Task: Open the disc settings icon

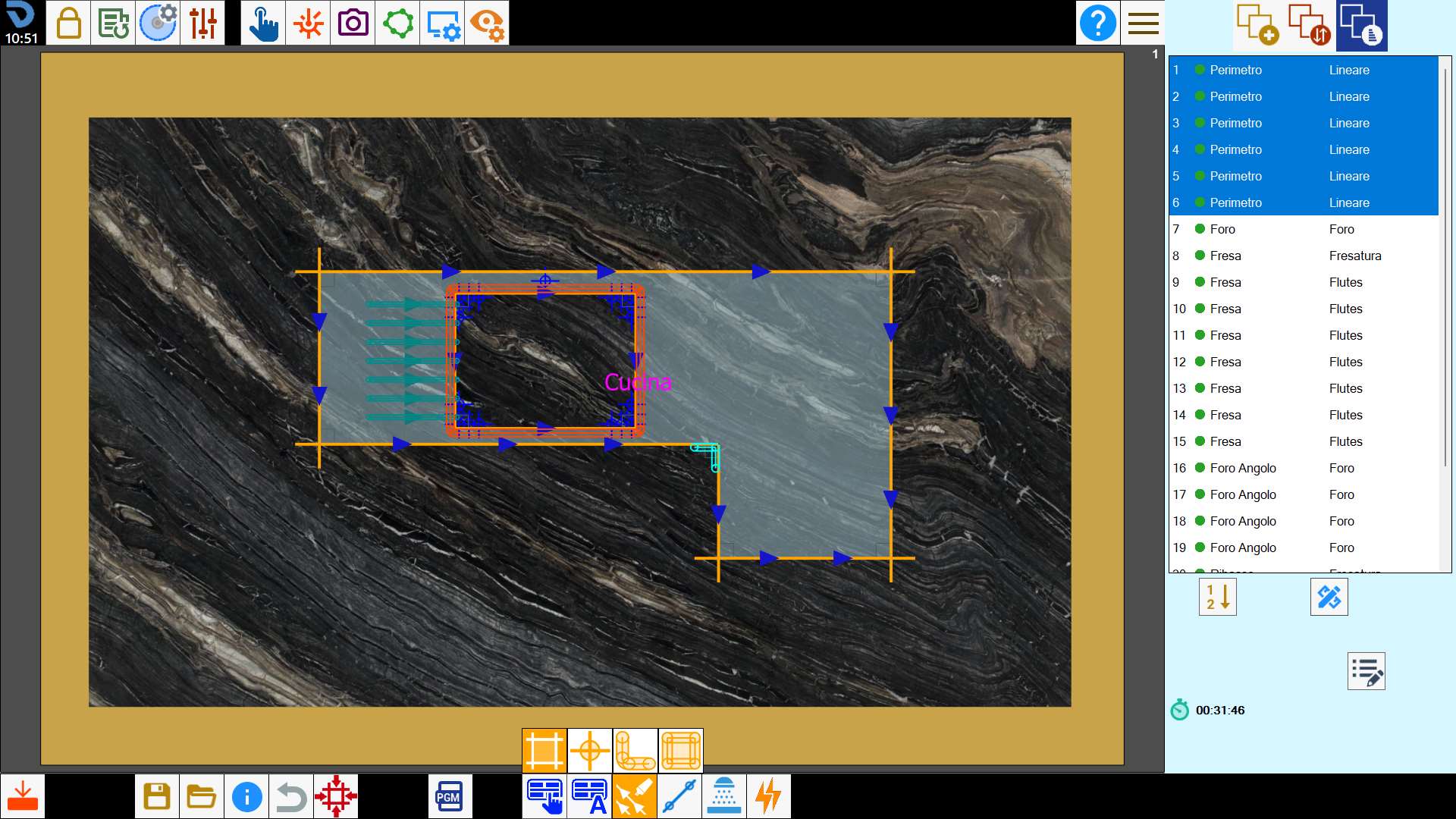Action: [x=158, y=23]
